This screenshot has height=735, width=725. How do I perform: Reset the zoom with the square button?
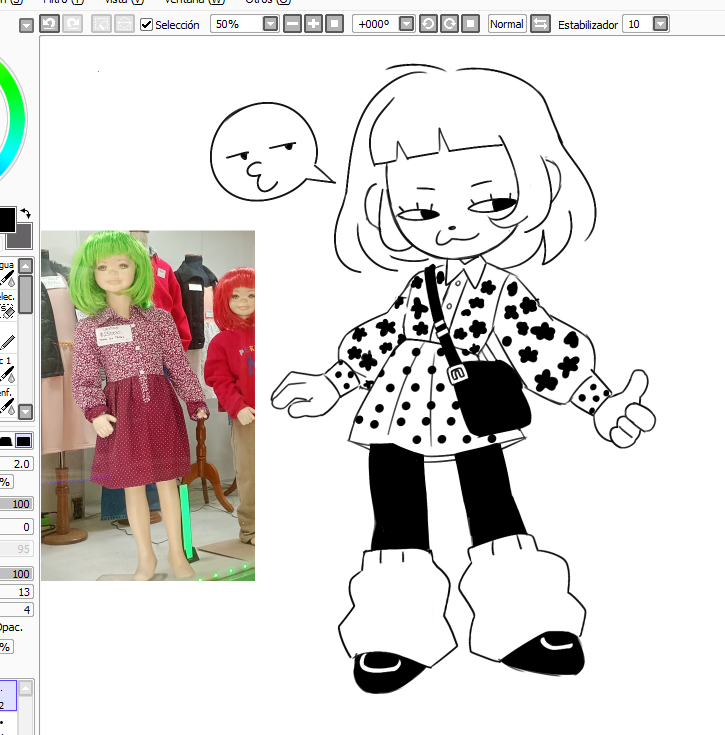tap(334, 23)
